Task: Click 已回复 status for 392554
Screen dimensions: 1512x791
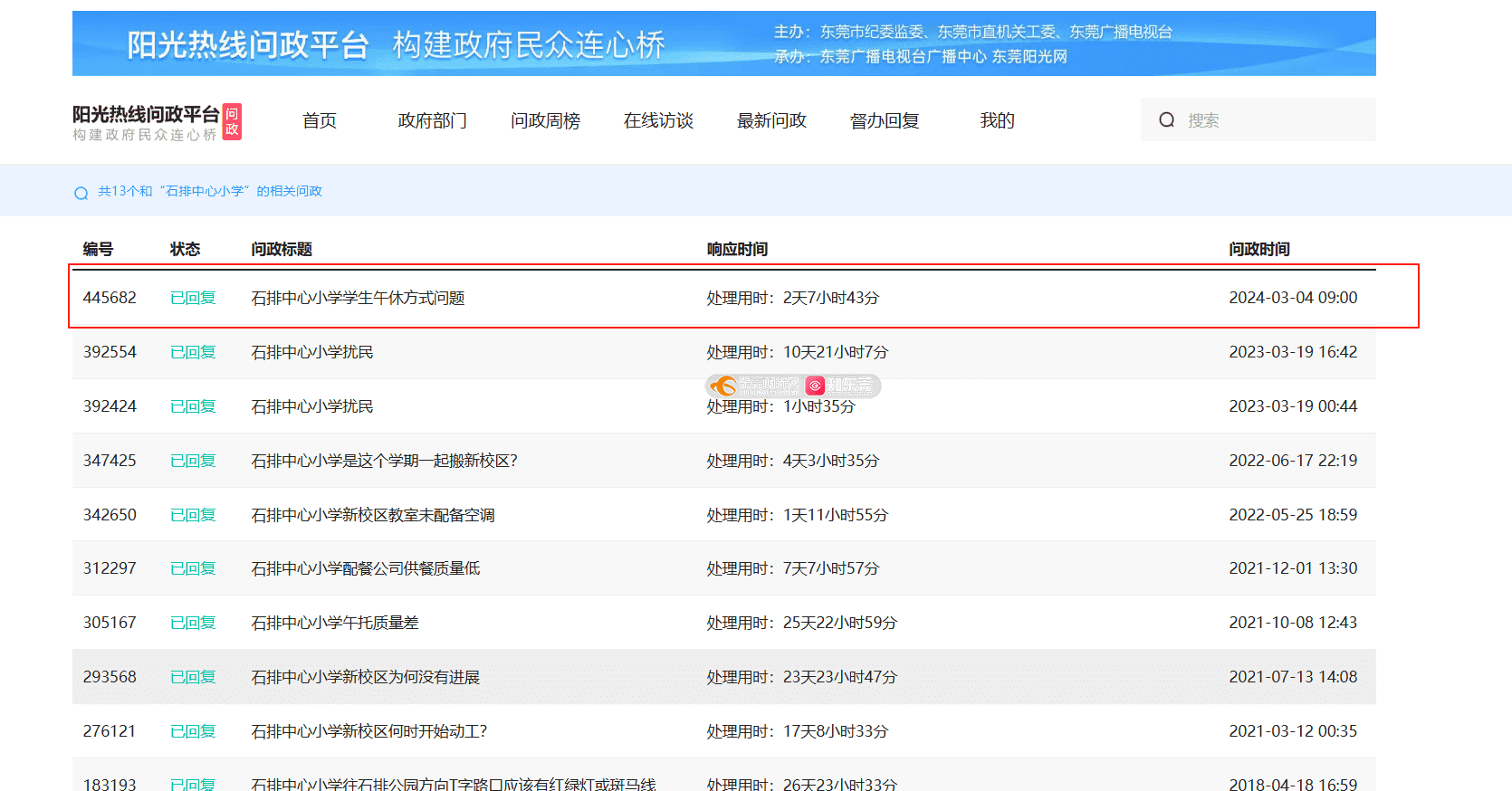Action: pyautogui.click(x=193, y=352)
